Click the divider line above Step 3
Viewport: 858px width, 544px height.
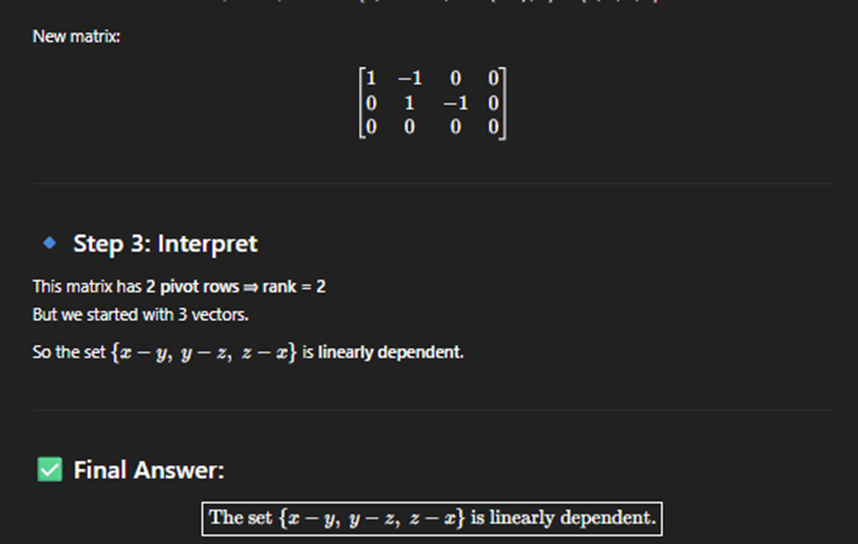(x=432, y=183)
